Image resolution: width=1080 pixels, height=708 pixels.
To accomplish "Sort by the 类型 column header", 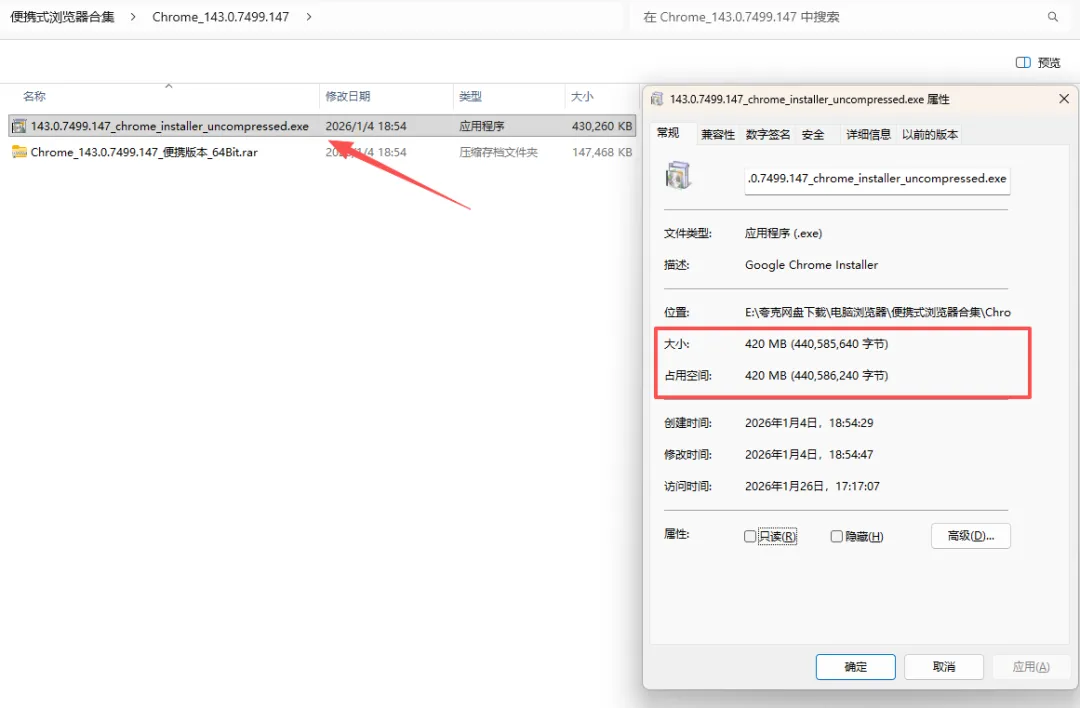I will (508, 96).
